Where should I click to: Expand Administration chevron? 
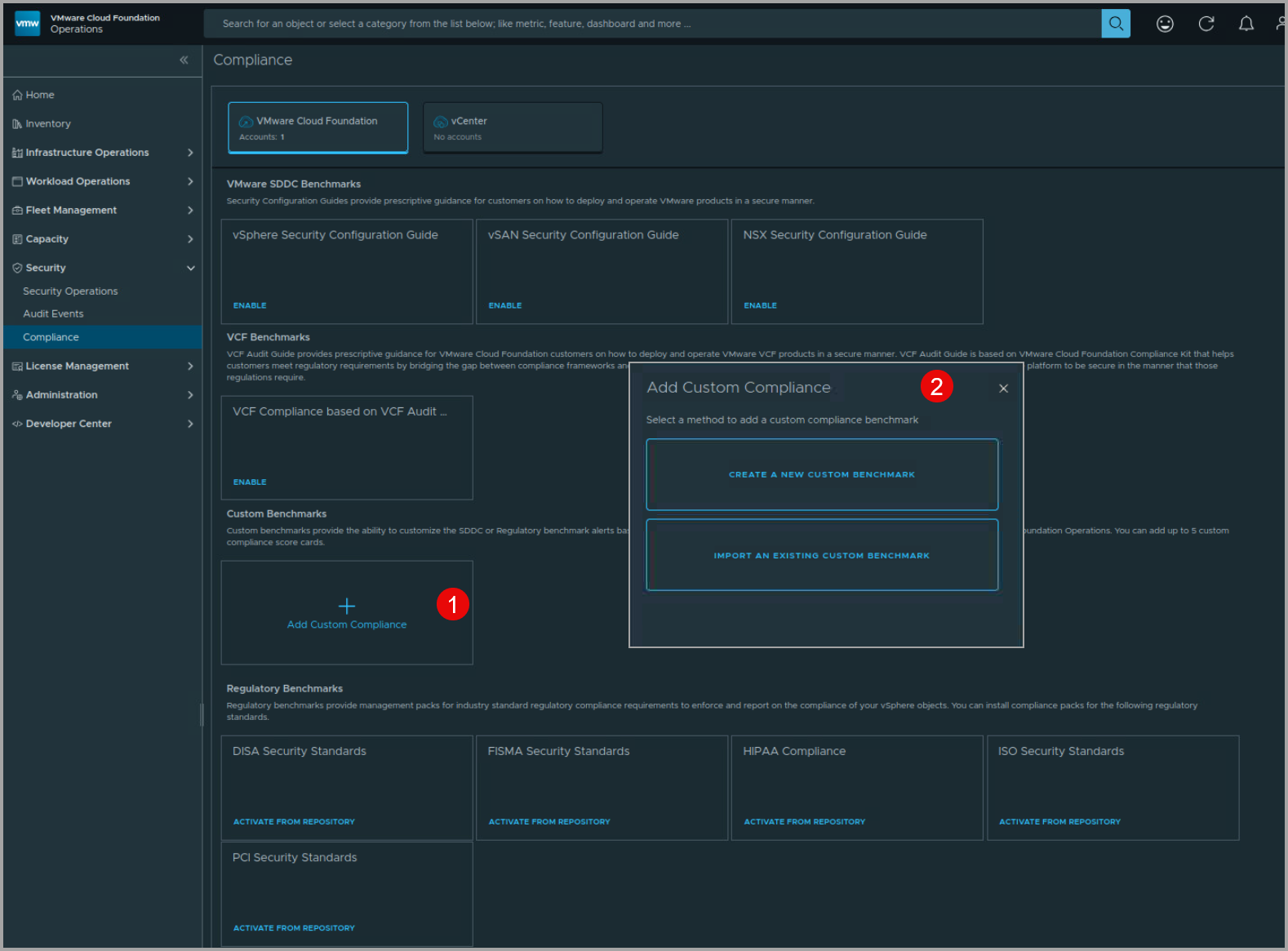[190, 395]
